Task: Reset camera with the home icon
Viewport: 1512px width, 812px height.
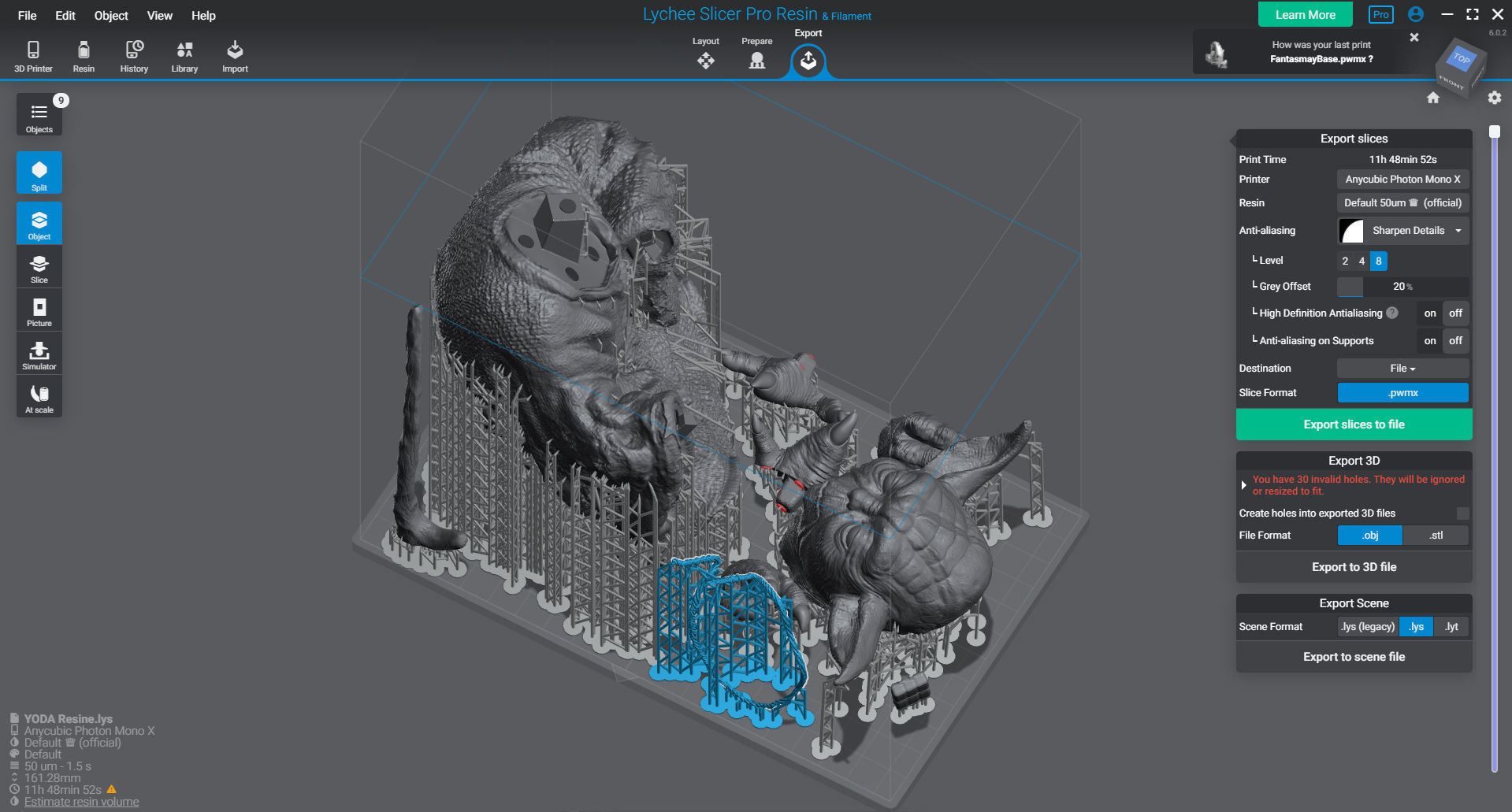Action: [1433, 98]
